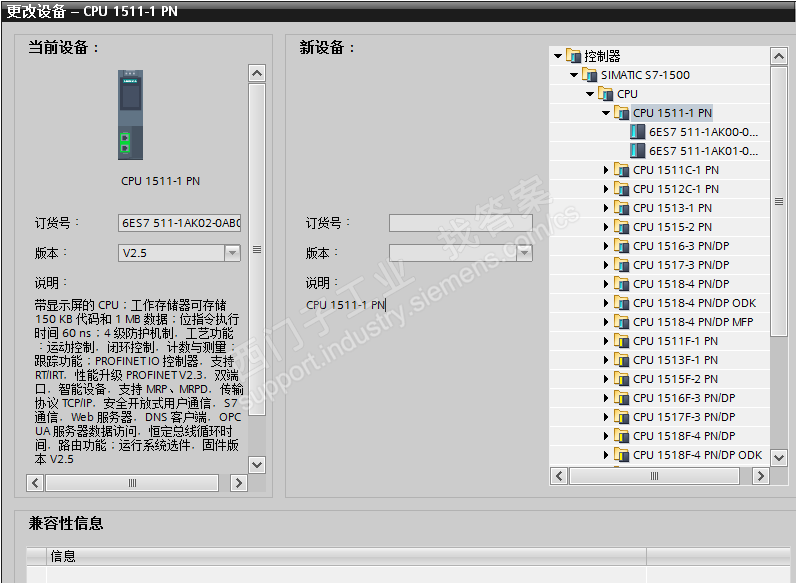Collapse the CPU tree node
796x583 pixels.
point(590,94)
